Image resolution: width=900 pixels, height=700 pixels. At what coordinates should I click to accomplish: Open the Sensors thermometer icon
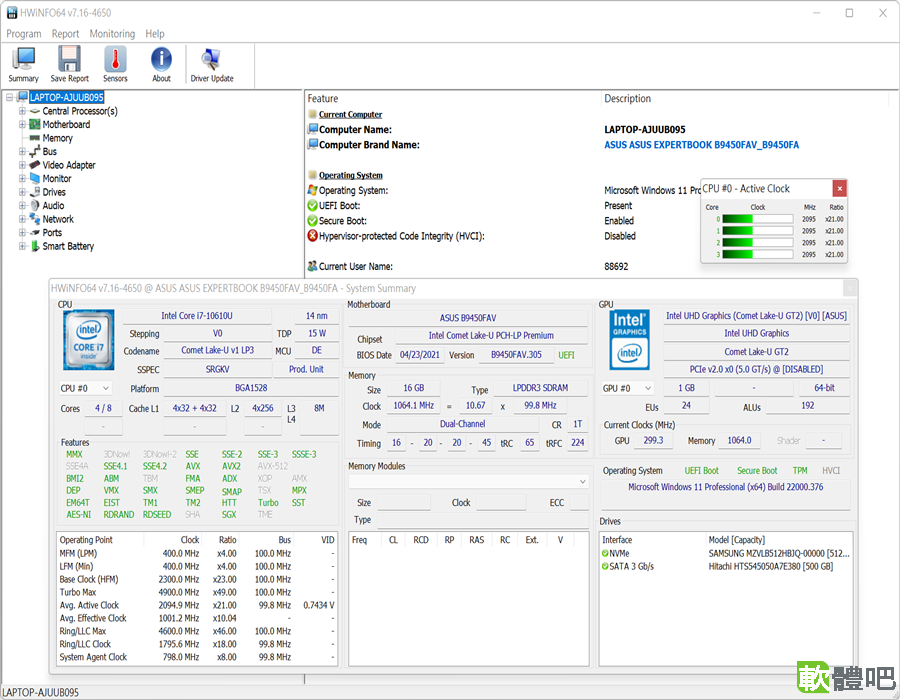point(115,59)
